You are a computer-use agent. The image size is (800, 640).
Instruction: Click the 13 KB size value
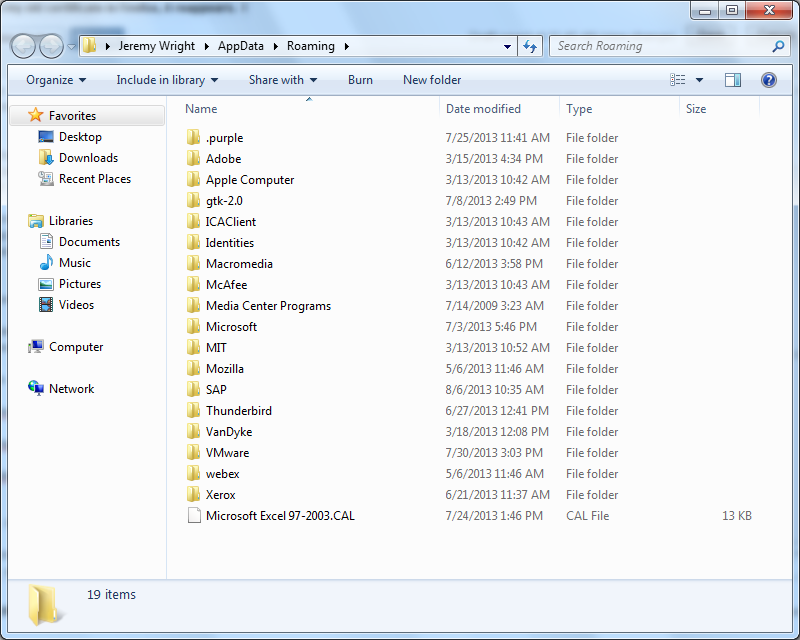pyautogui.click(x=737, y=515)
